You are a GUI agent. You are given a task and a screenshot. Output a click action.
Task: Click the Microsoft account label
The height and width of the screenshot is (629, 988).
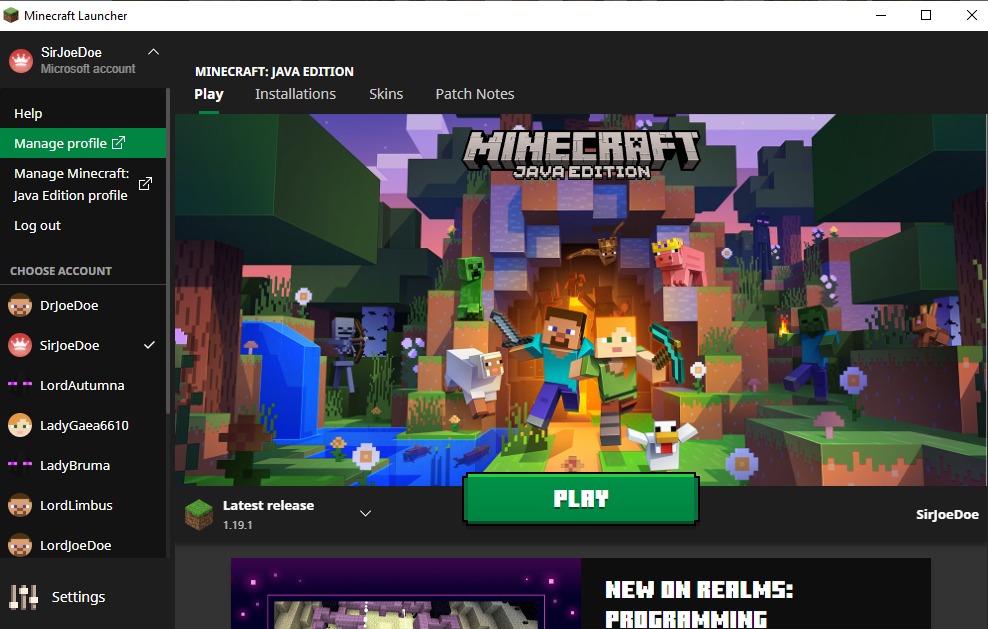tap(88, 69)
